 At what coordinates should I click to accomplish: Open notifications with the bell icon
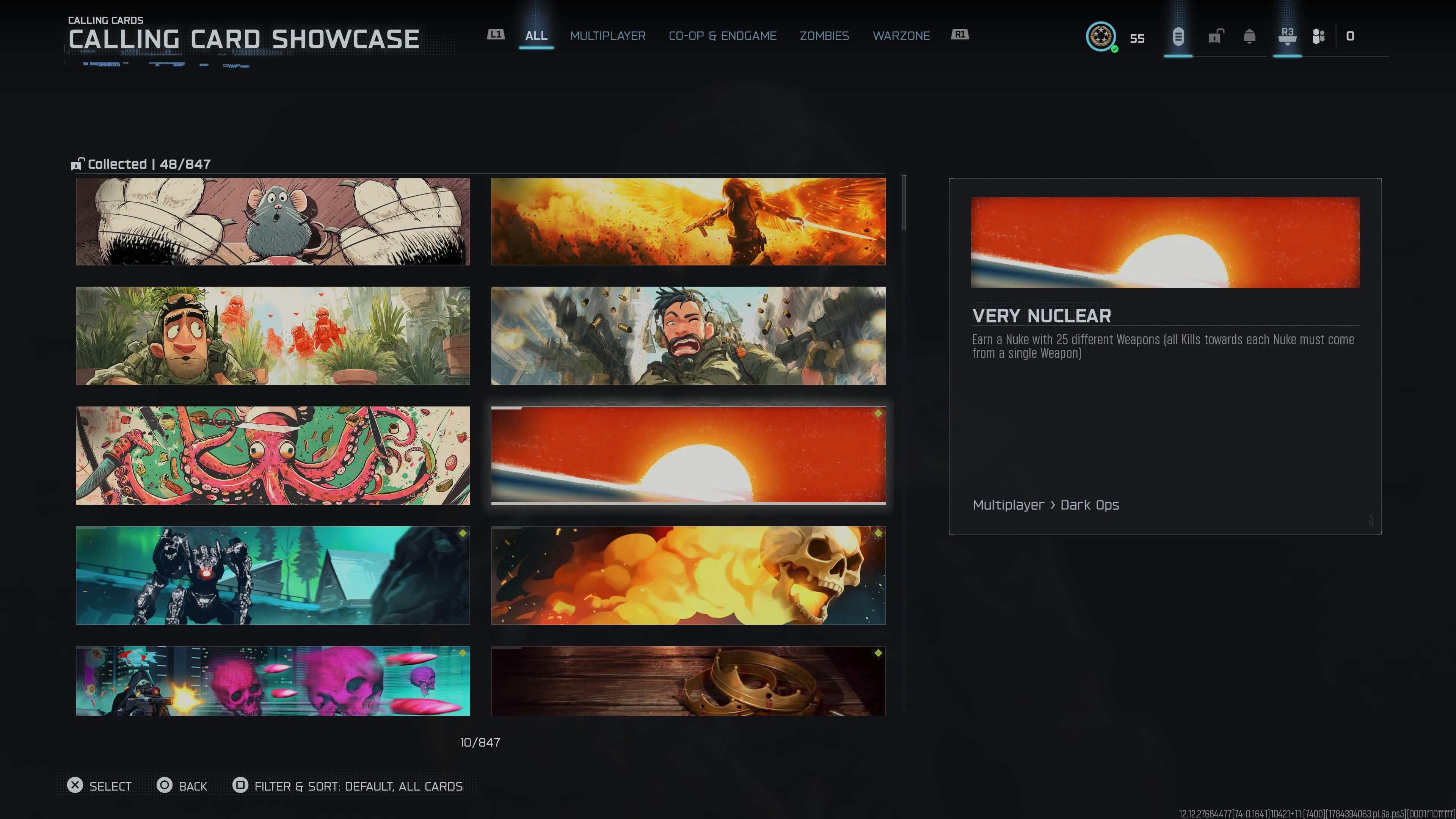tap(1250, 36)
